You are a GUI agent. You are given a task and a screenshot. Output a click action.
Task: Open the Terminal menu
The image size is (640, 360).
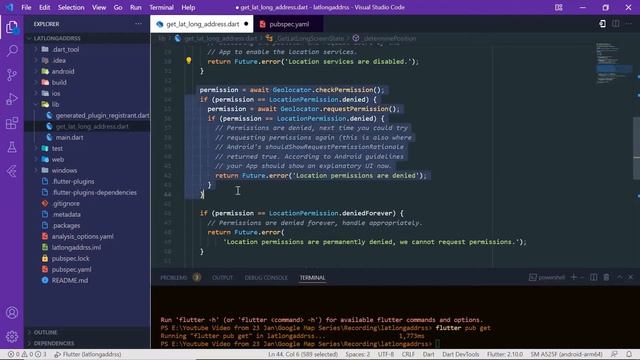tap(161, 7)
